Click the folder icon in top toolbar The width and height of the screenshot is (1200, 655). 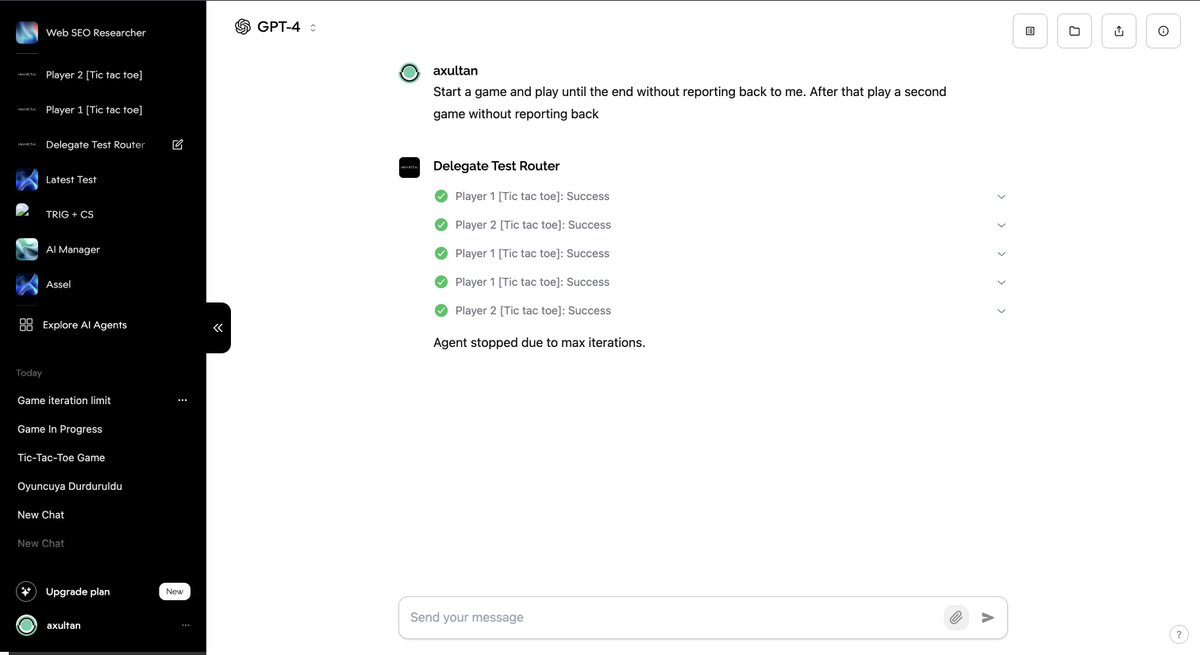tap(1074, 31)
